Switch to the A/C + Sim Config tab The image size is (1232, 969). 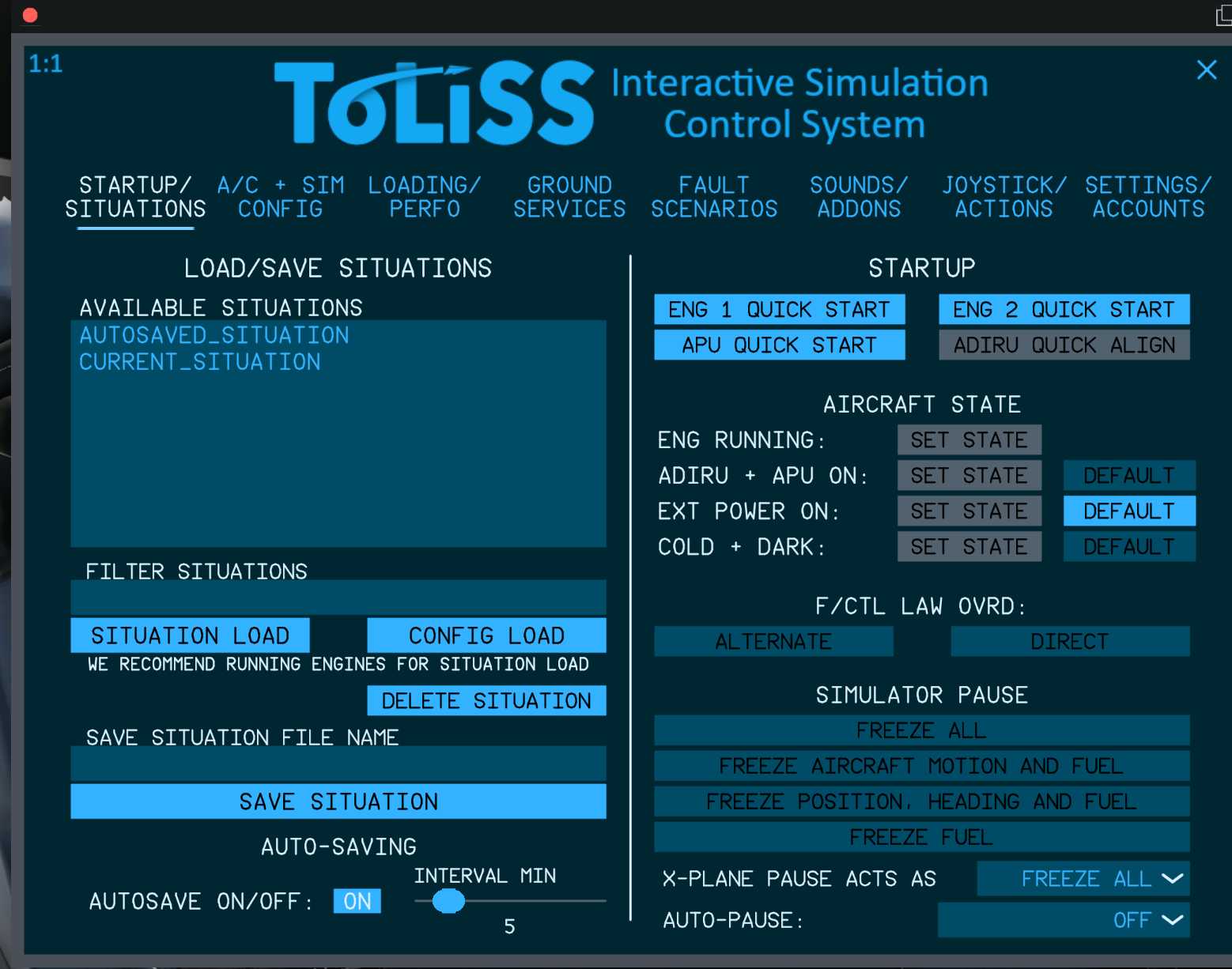pos(281,197)
